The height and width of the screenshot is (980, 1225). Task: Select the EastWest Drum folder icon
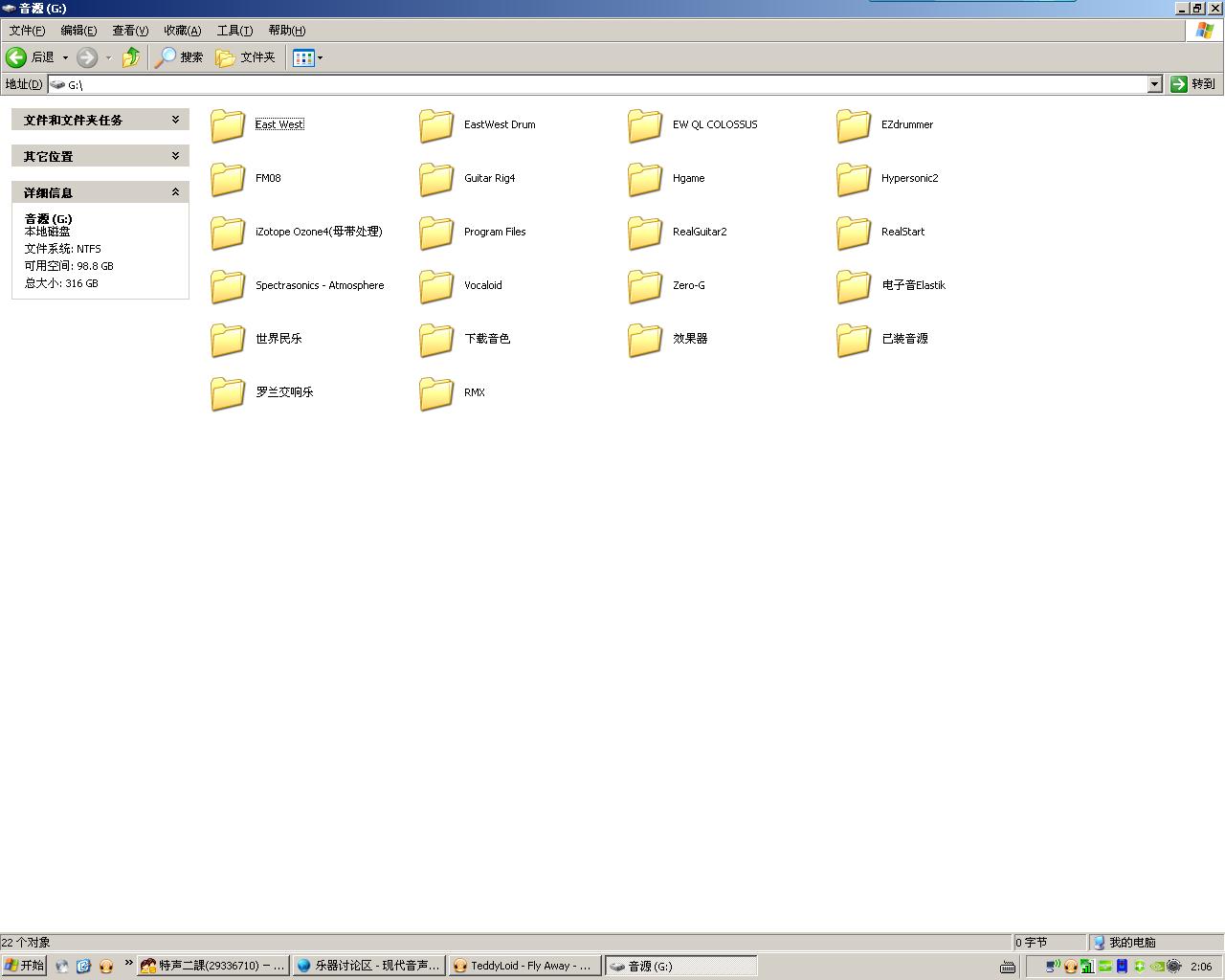tap(436, 124)
